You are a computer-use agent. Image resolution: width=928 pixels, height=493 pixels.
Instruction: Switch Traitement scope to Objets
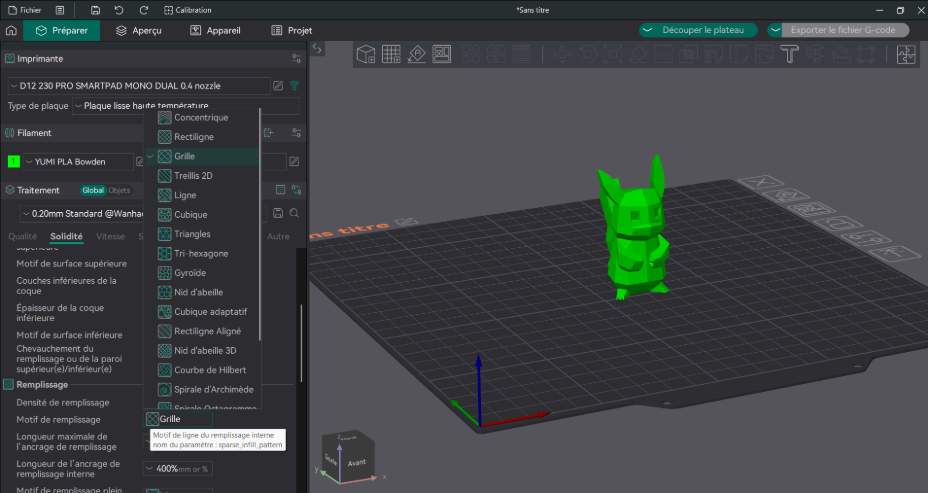pos(119,190)
